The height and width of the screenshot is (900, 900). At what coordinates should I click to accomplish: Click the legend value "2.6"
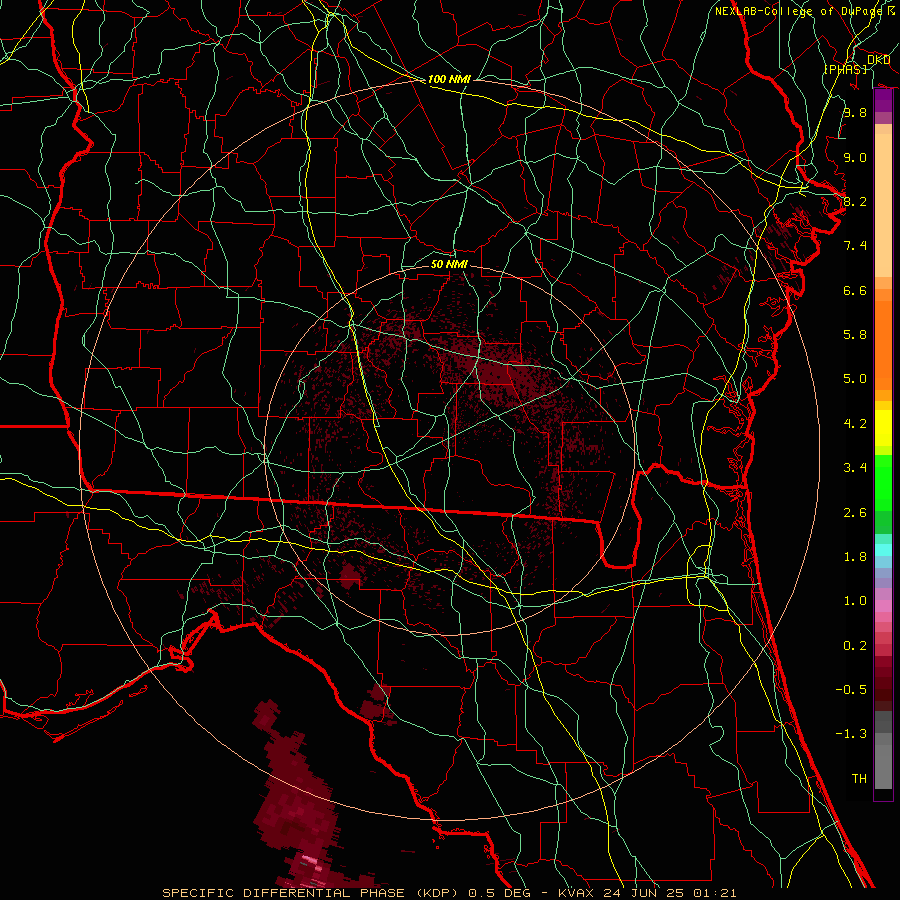click(855, 513)
